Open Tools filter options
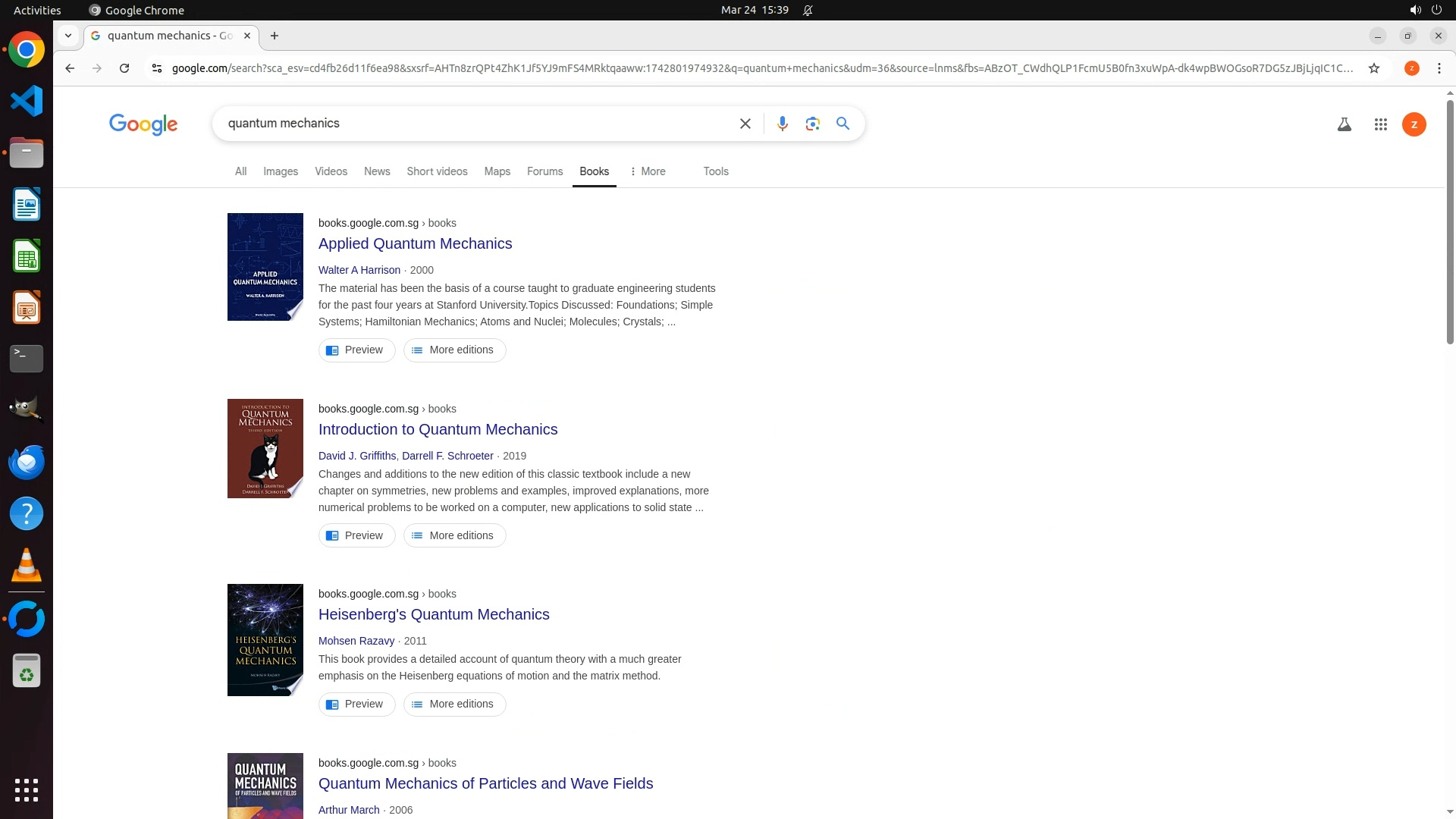 715,171
